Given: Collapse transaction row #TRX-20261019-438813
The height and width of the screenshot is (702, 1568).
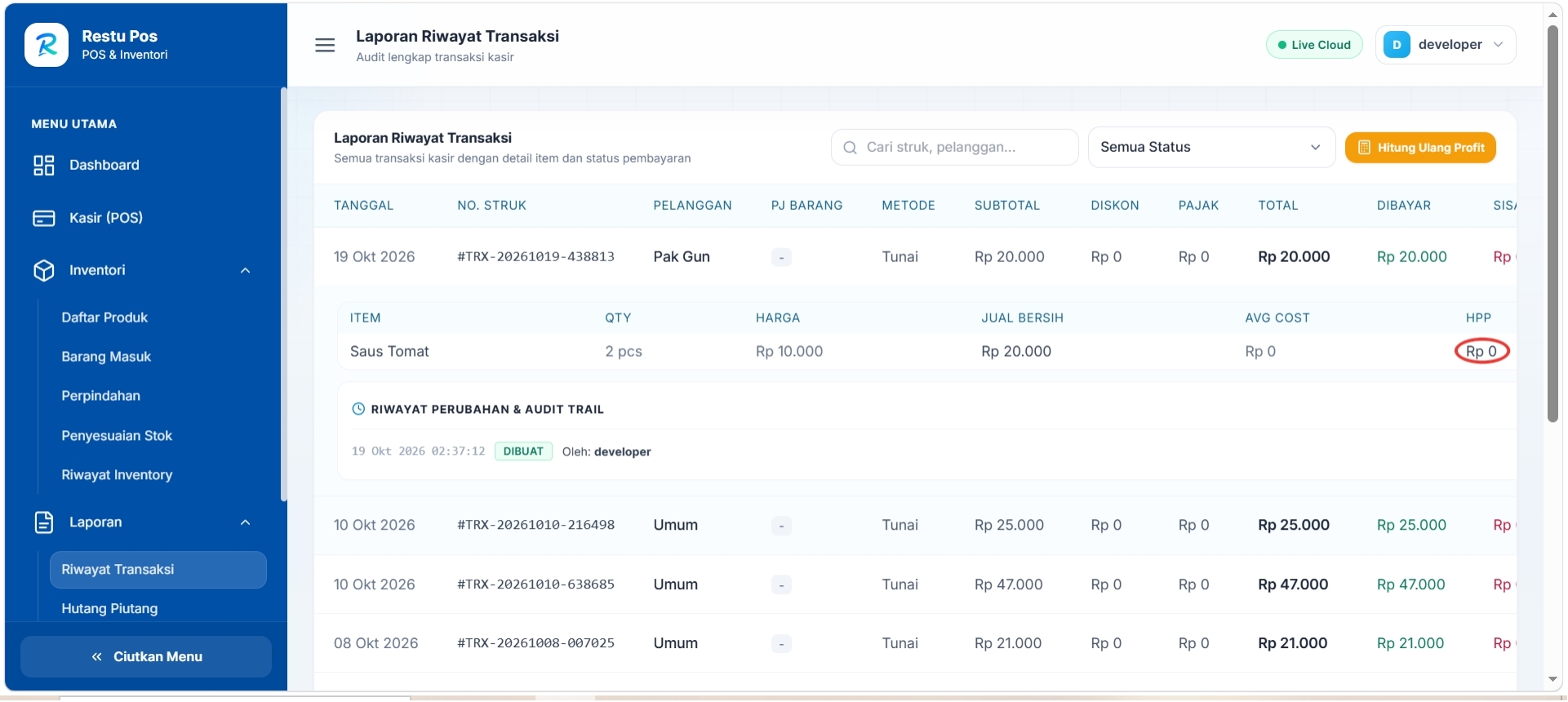Looking at the screenshot, I should 915,257.
